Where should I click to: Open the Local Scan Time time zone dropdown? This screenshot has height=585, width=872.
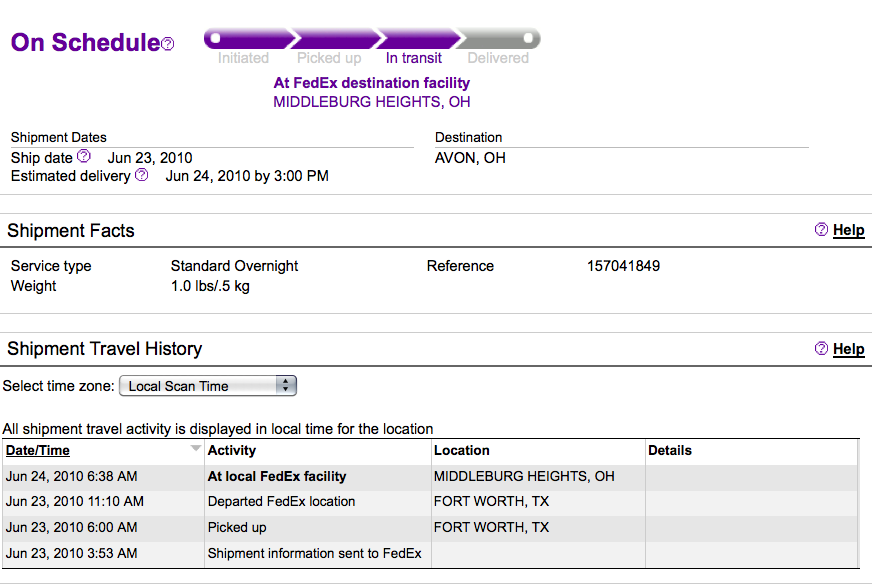(208, 386)
